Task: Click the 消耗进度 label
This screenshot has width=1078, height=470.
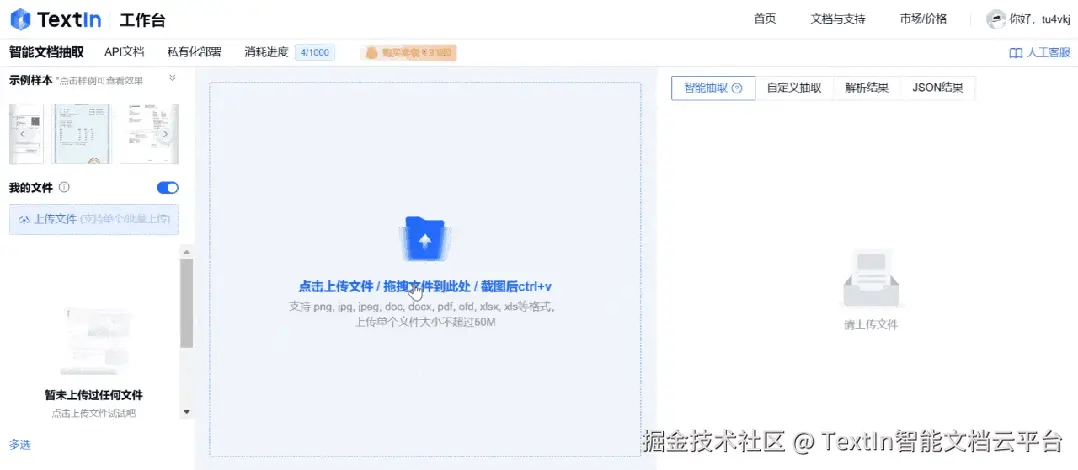Action: click(266, 52)
